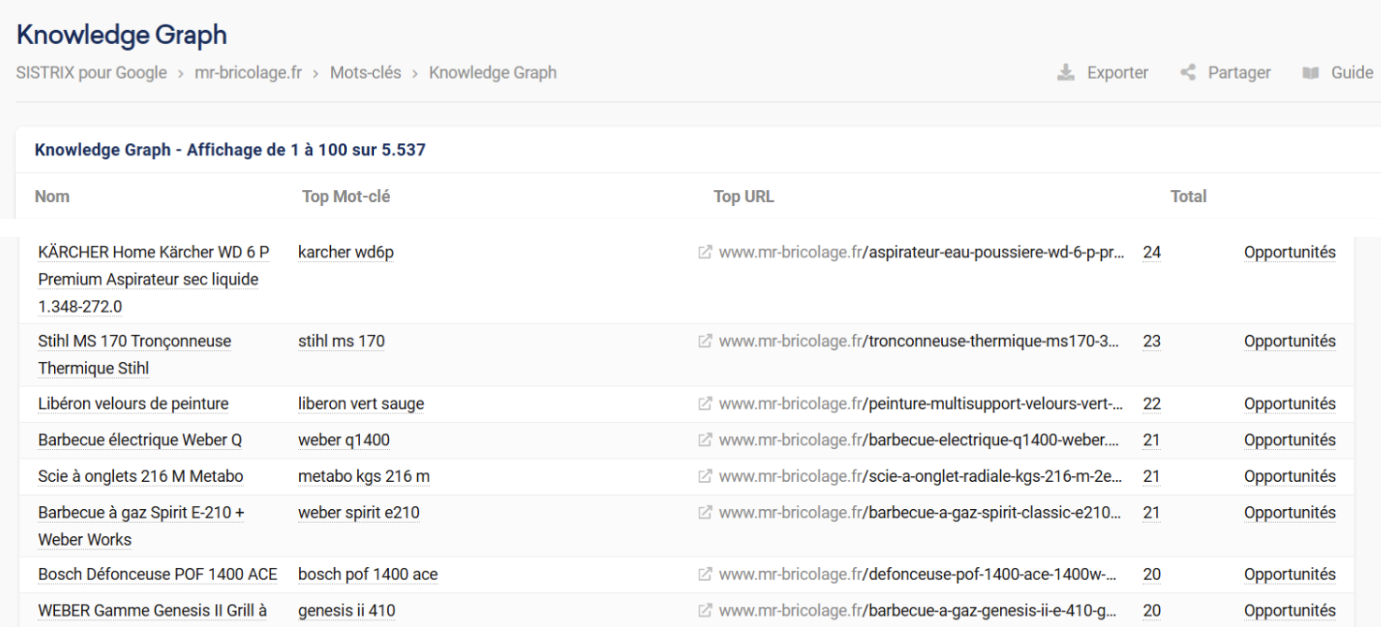Click the Top Mot-clé column header
Viewport: 1381px width, 627px height.
(x=345, y=197)
